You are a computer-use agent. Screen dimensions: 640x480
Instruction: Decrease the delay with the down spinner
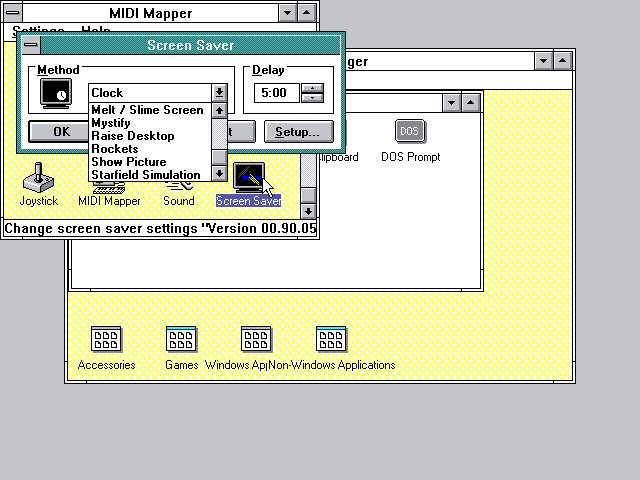[312, 98]
